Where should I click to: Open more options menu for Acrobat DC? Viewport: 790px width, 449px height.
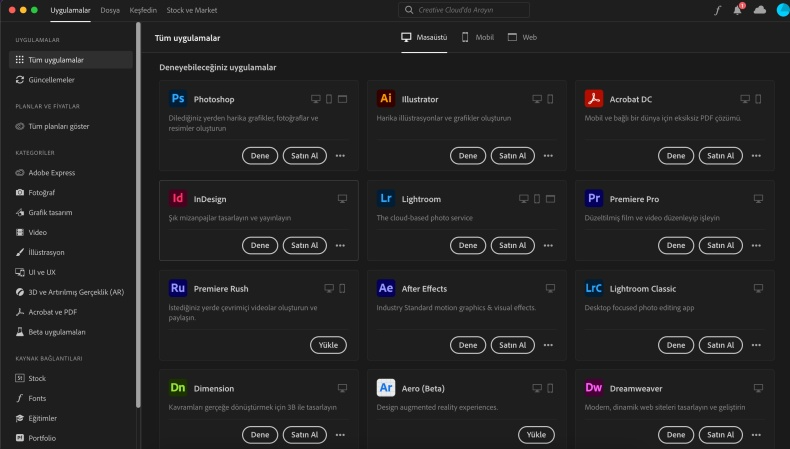click(x=756, y=156)
